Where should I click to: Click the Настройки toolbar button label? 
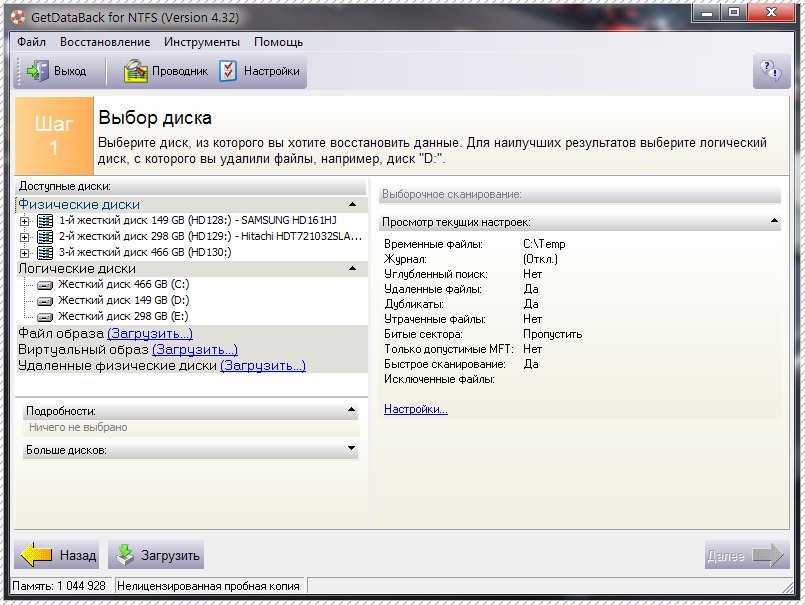[272, 71]
